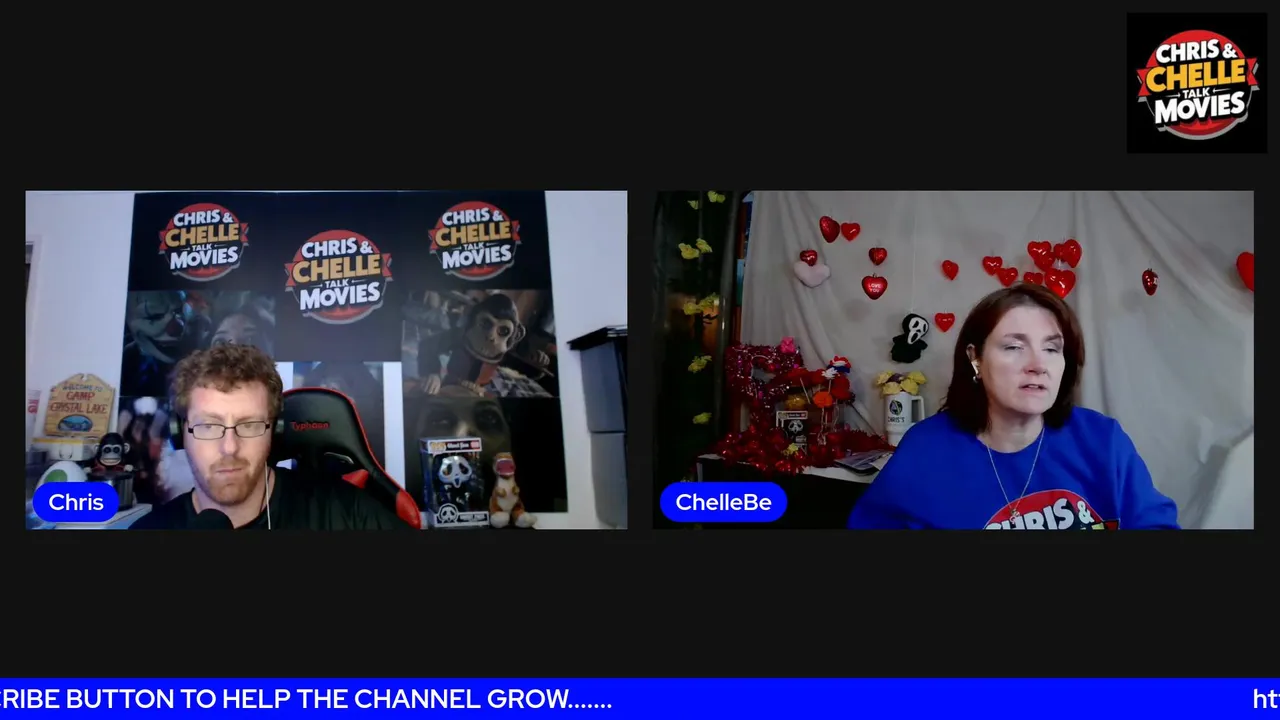Click the center logo on Chris's backdrop

tap(339, 277)
